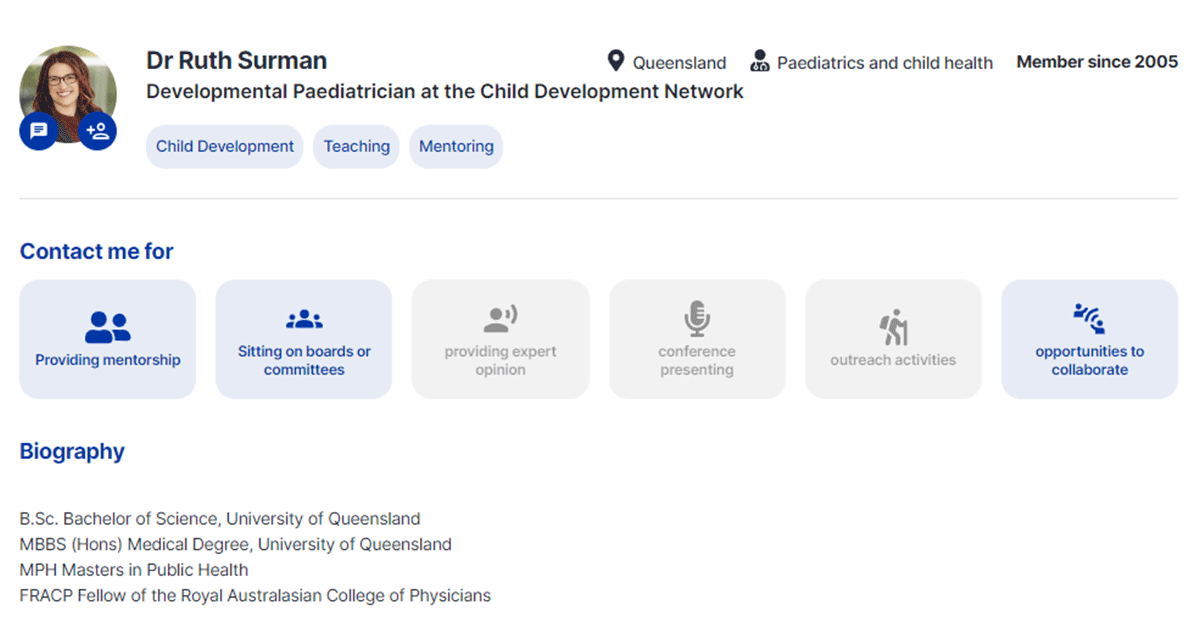
Task: Click the Paediatrics and child health text
Action: [885, 63]
